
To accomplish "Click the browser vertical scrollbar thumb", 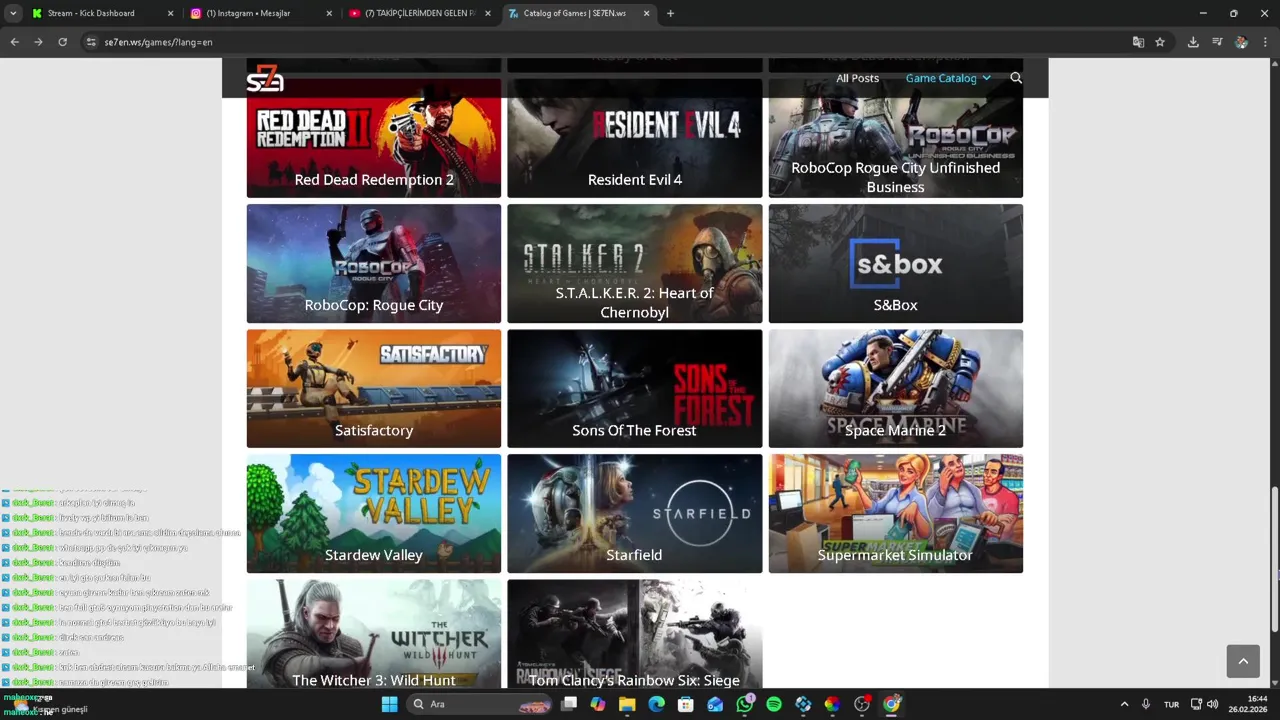I will pyautogui.click(x=1274, y=560).
